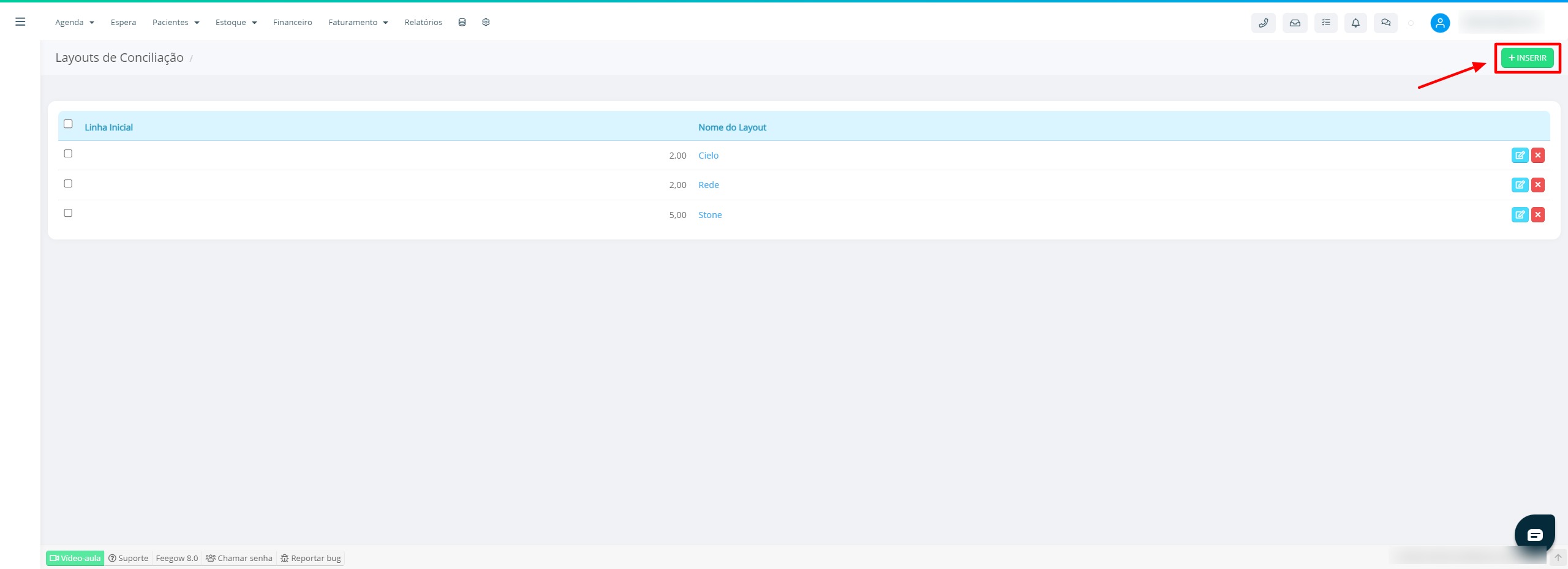The image size is (1568, 569).
Task: Delete the Cielo layout
Action: point(1537,156)
